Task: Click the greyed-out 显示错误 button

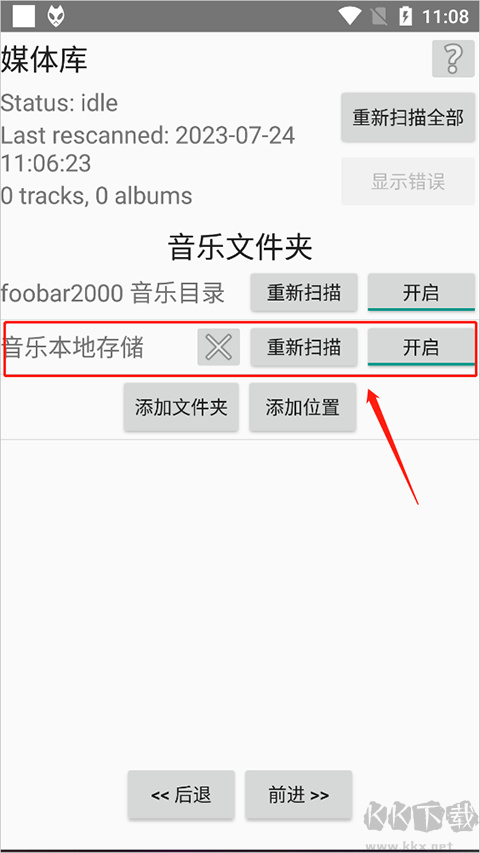Action: click(x=408, y=181)
